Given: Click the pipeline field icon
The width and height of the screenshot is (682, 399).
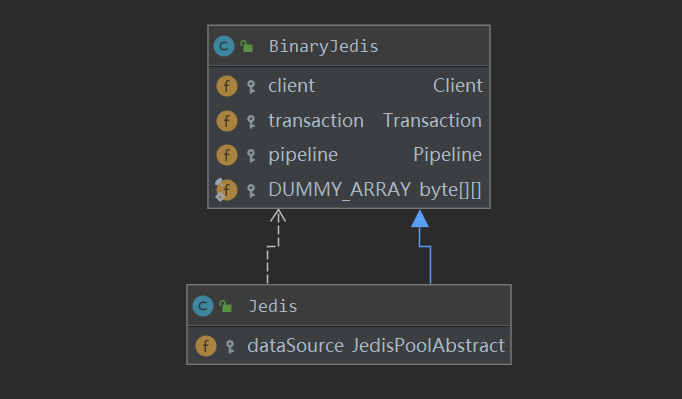Looking at the screenshot, I should click(227, 155).
